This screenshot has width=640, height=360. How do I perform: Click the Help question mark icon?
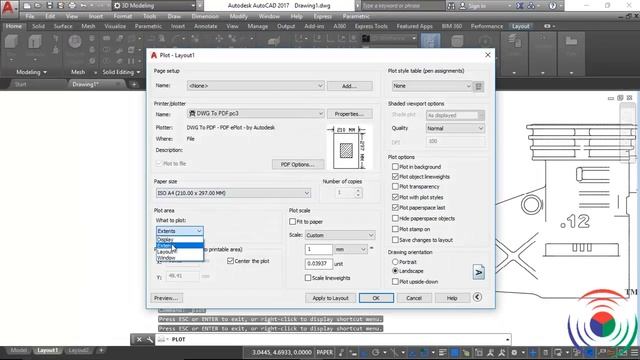pos(552,6)
